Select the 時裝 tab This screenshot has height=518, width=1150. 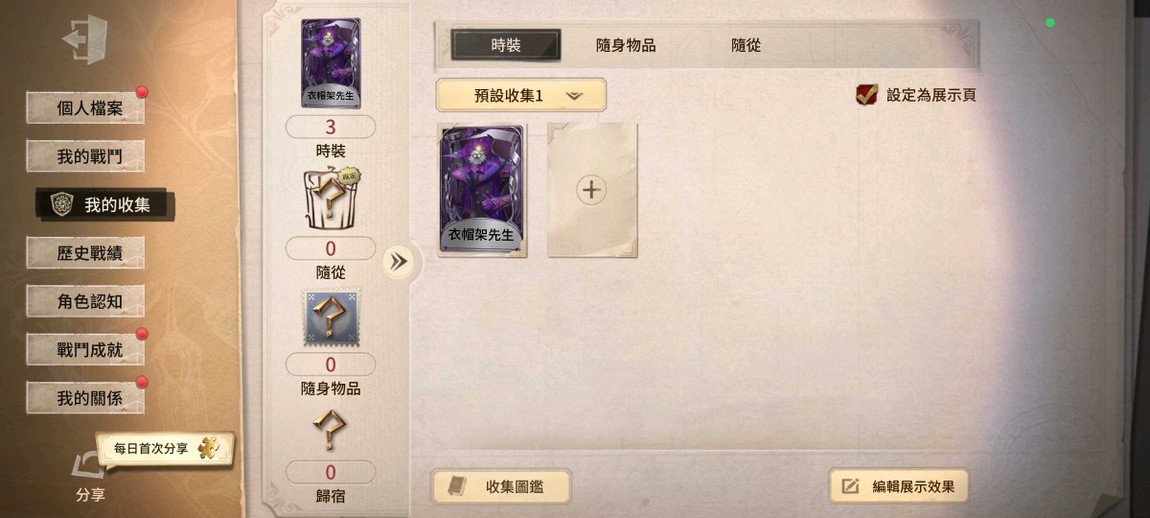click(506, 45)
